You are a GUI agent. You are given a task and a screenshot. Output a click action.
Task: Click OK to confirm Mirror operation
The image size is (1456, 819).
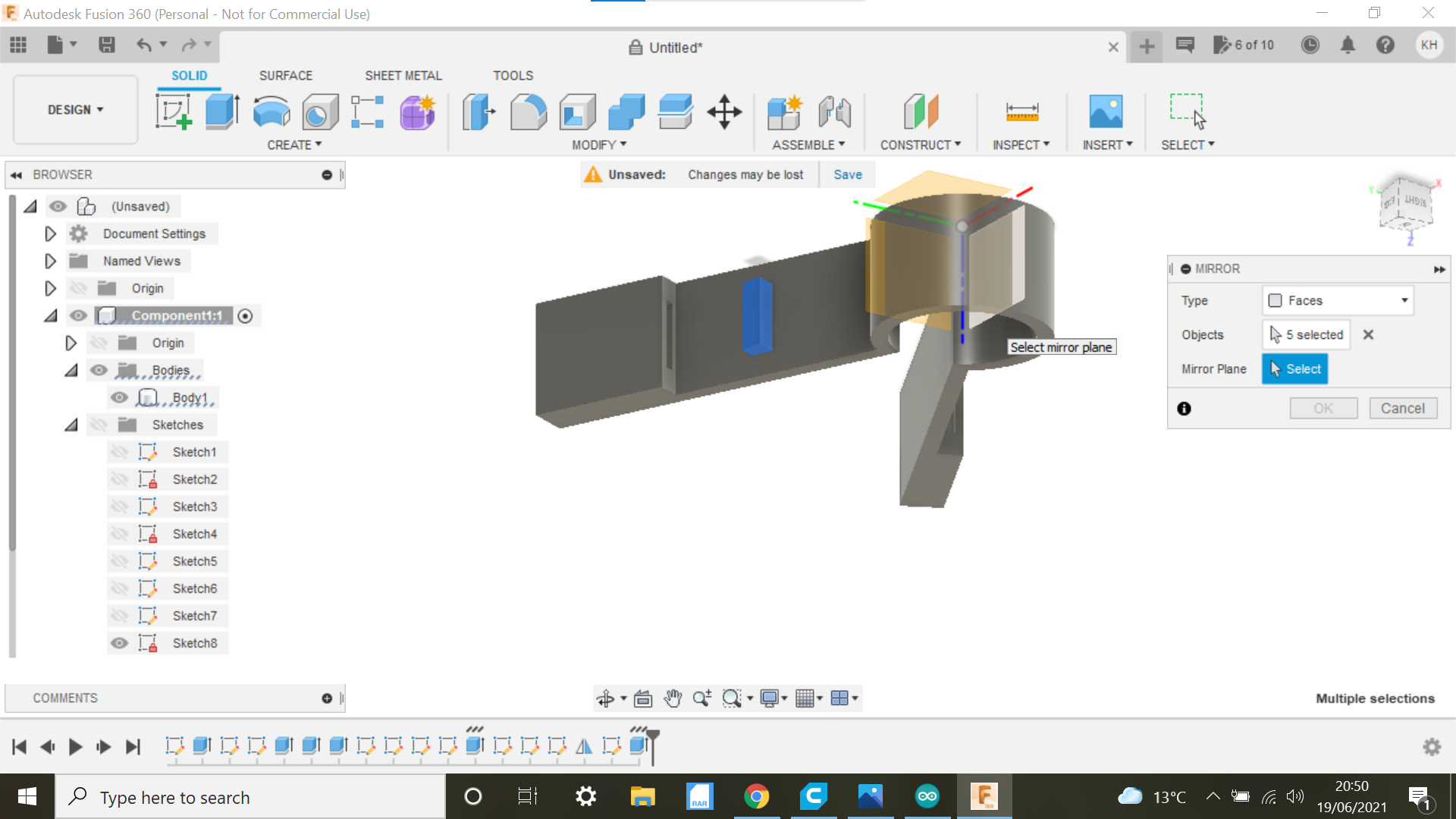click(x=1322, y=407)
